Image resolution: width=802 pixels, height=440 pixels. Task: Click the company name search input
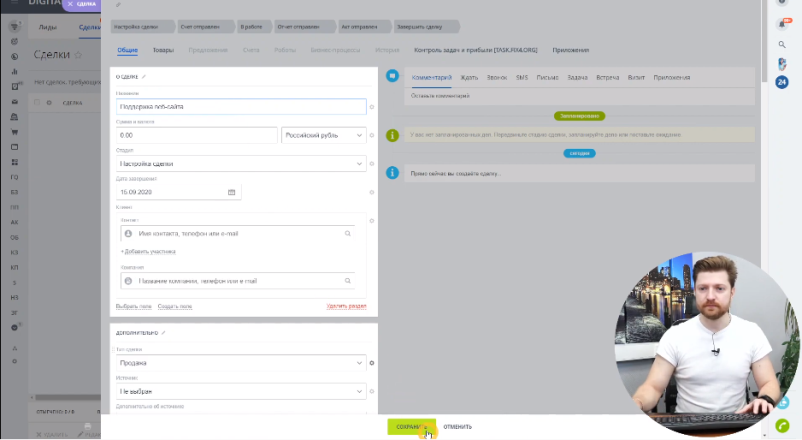(238, 281)
